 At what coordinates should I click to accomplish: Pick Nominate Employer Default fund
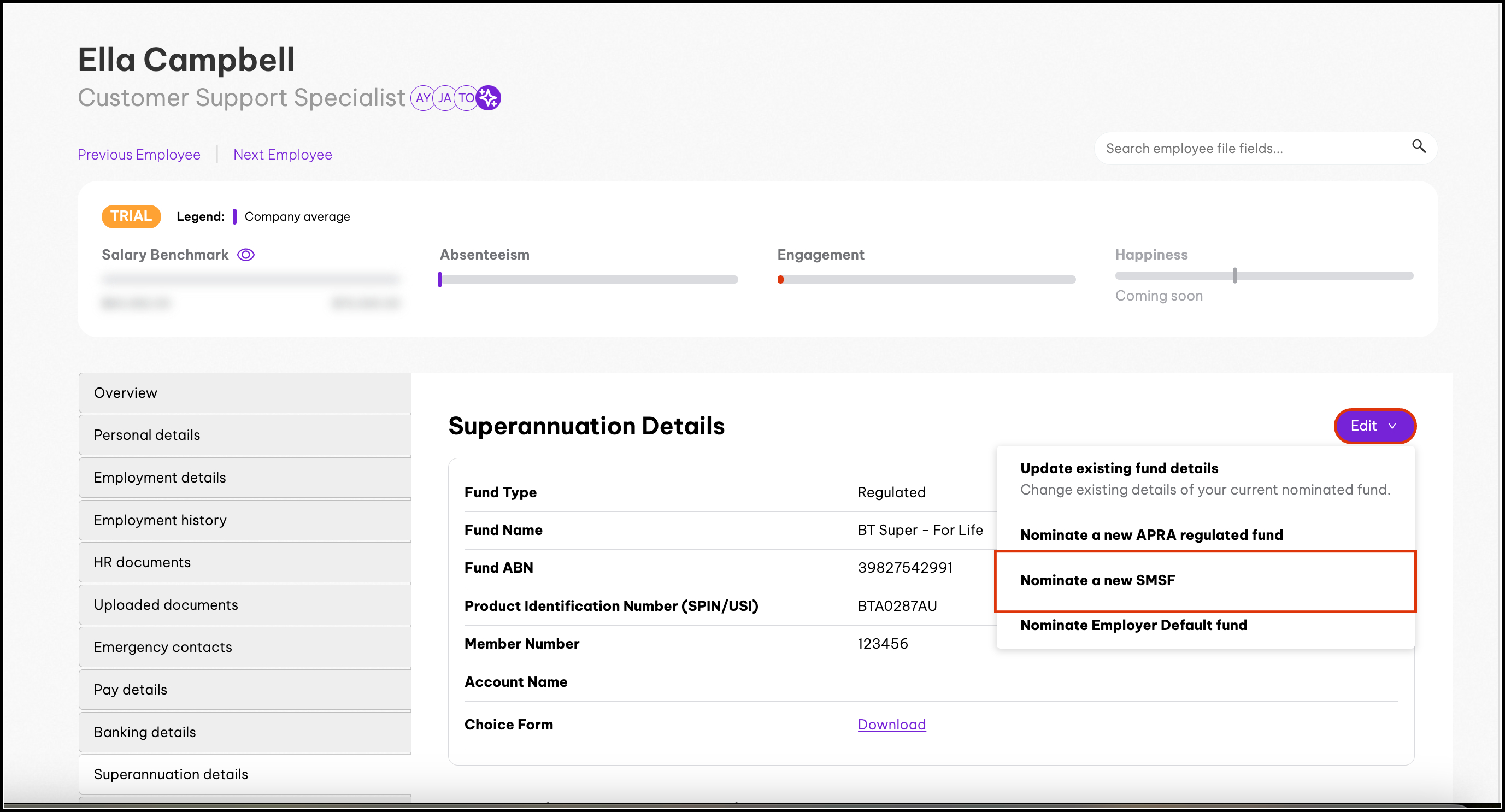click(x=1133, y=625)
